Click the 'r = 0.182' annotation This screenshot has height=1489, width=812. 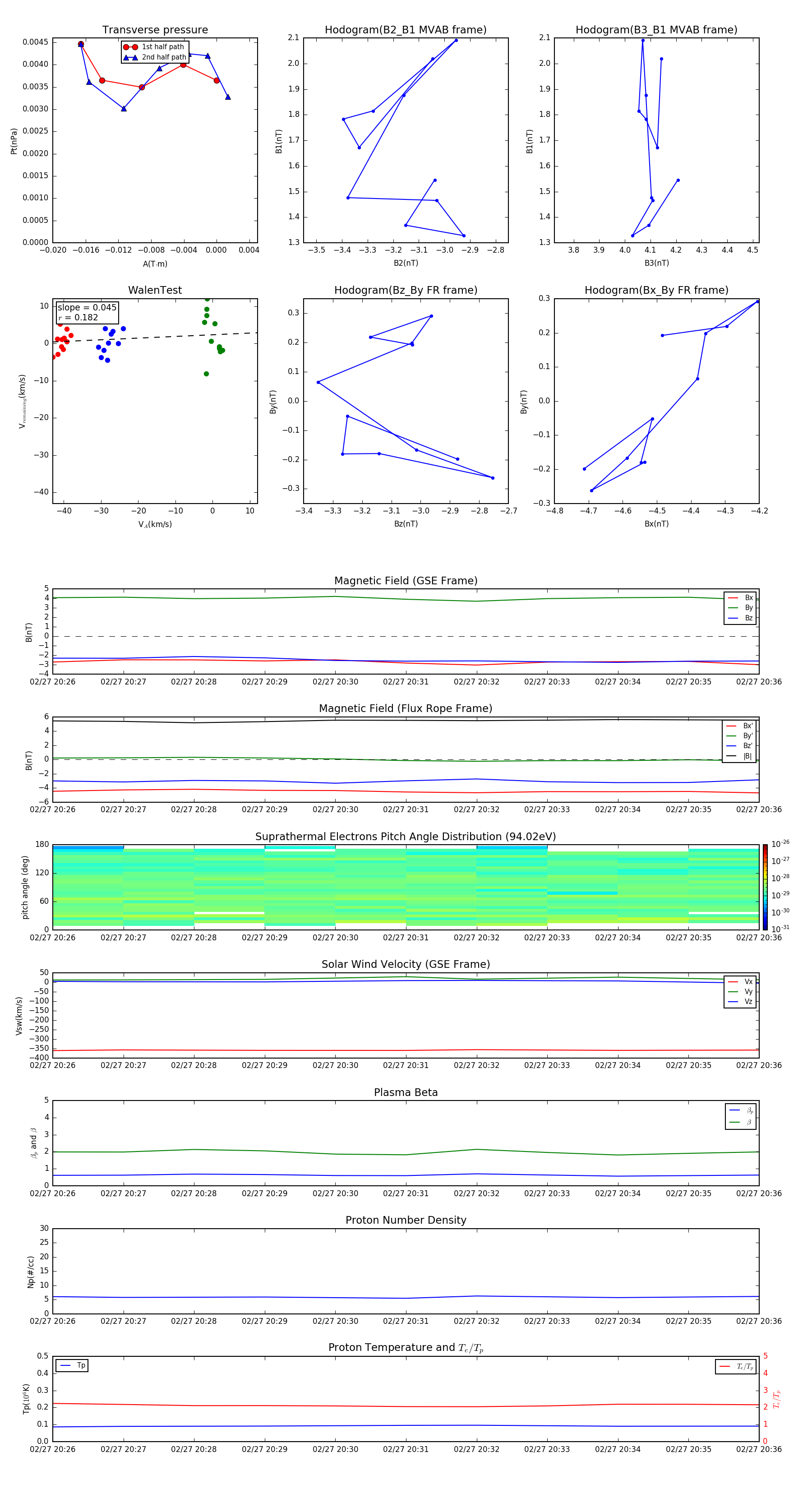pyautogui.click(x=78, y=317)
